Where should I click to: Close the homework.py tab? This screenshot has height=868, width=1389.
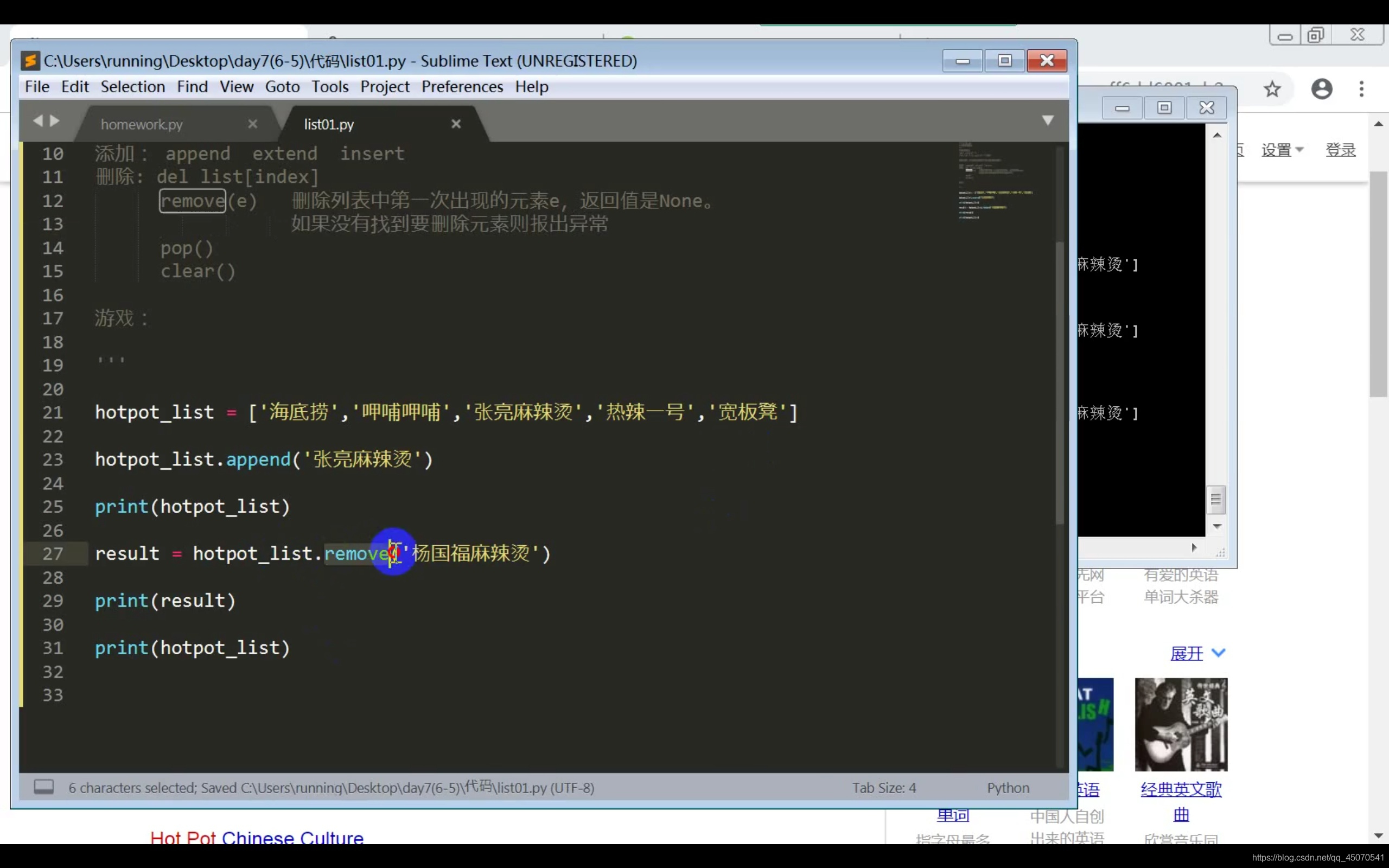tap(252, 124)
